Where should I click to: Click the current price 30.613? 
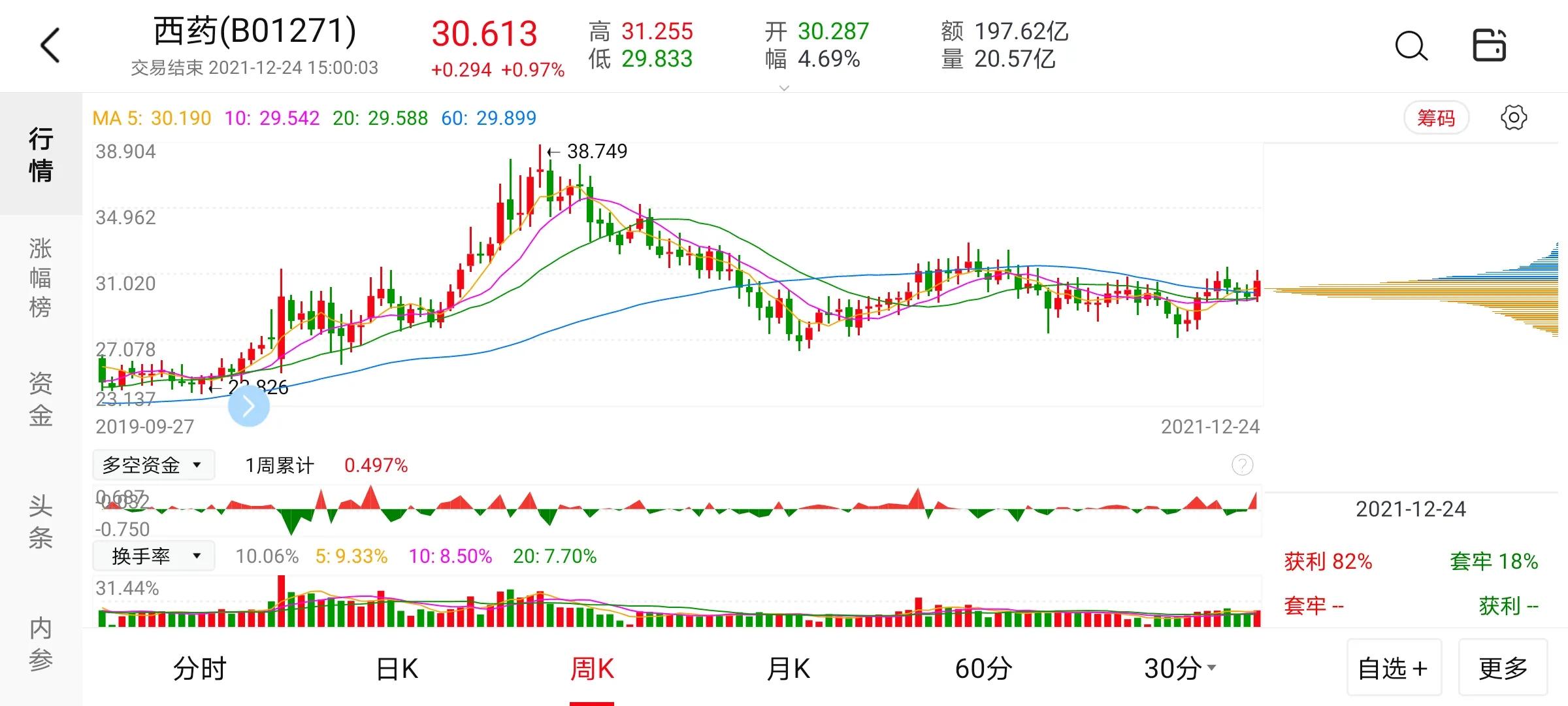(484, 34)
